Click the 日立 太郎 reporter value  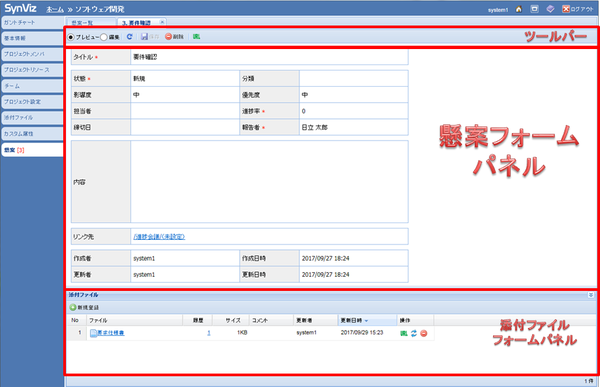pos(315,127)
